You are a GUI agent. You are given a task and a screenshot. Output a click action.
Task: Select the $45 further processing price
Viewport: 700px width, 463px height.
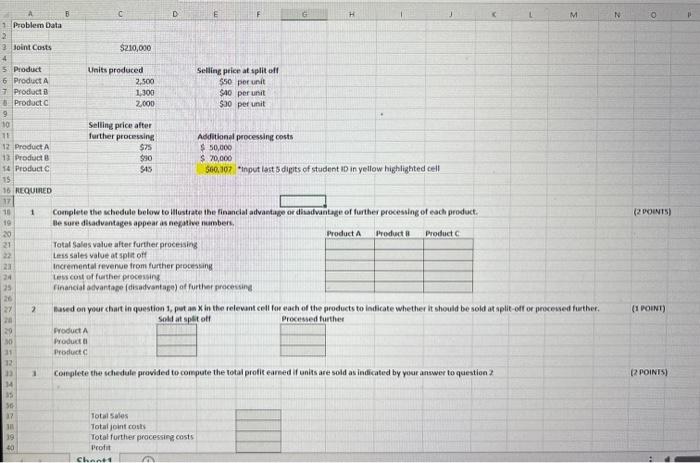[146, 169]
